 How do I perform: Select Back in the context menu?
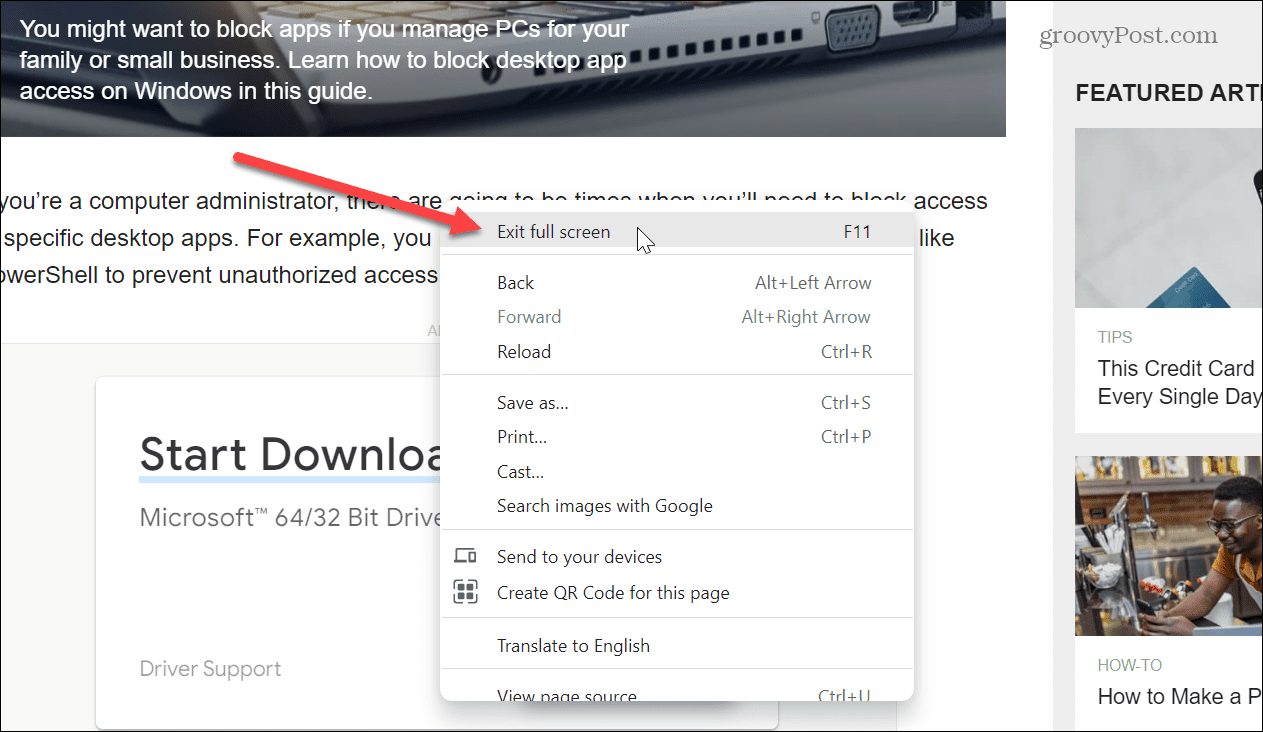(x=677, y=283)
